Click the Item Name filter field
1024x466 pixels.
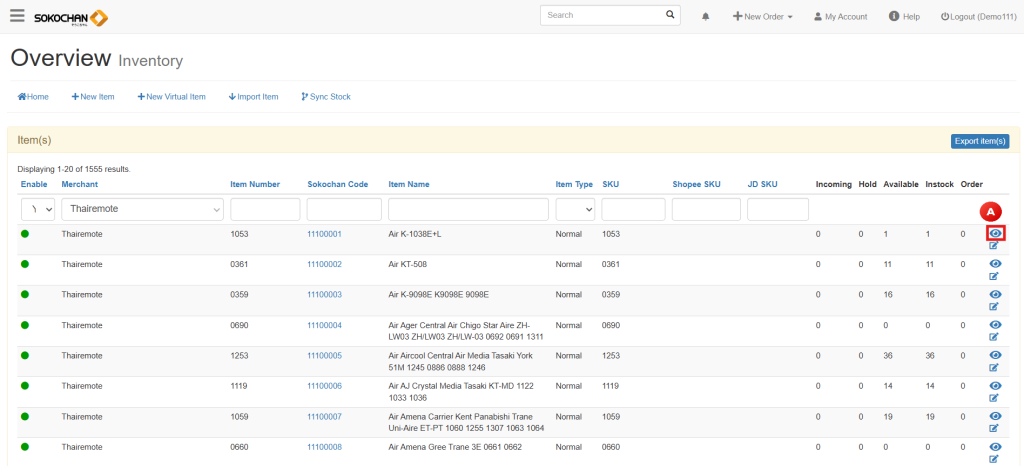click(x=468, y=209)
